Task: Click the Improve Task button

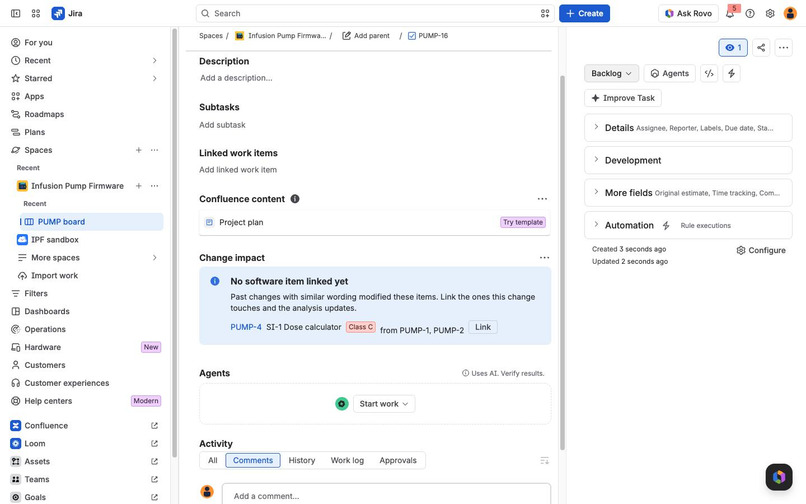Action: pos(623,98)
